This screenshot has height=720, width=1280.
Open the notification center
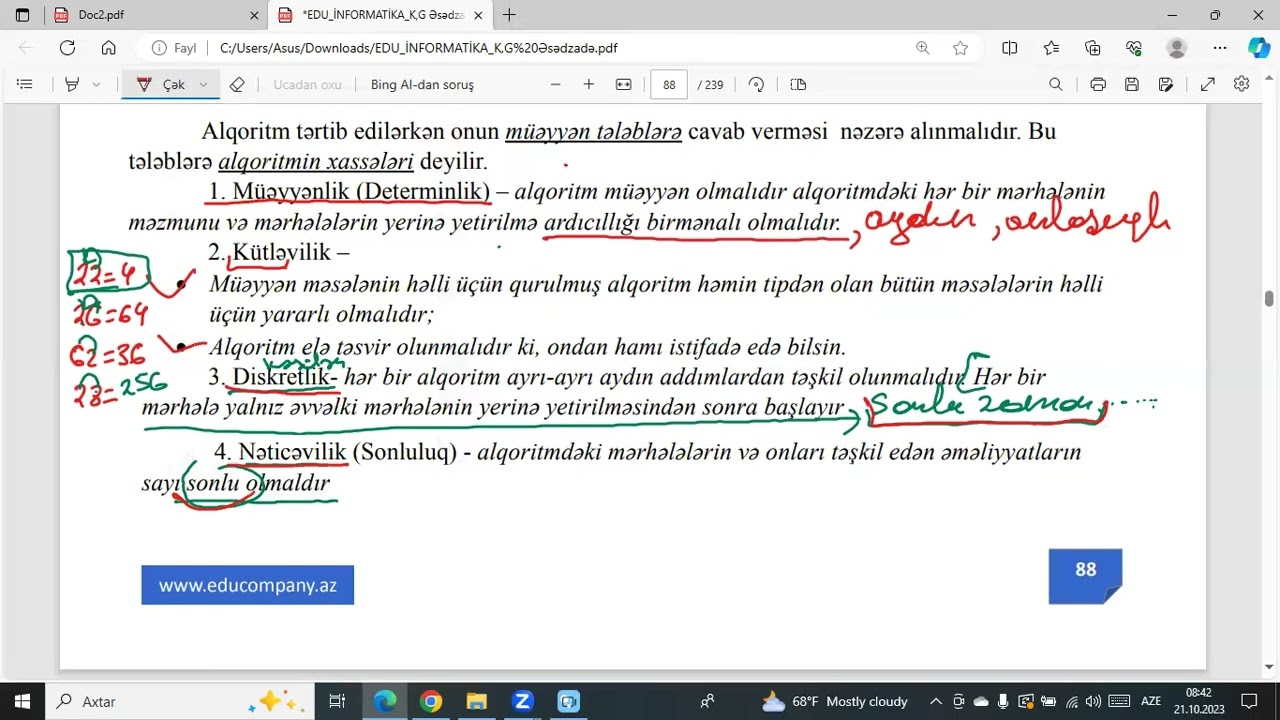tap(1249, 702)
